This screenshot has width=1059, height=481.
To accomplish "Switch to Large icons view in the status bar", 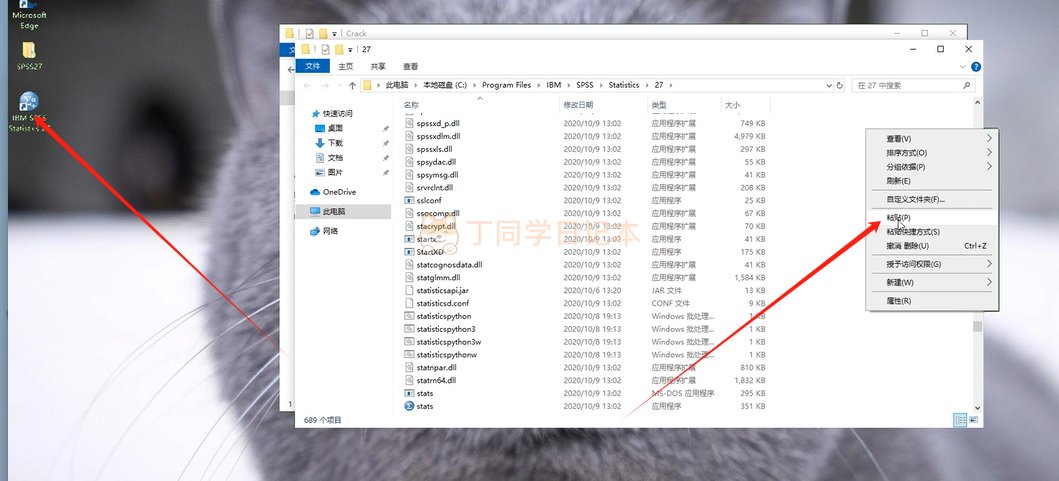I will click(x=973, y=420).
